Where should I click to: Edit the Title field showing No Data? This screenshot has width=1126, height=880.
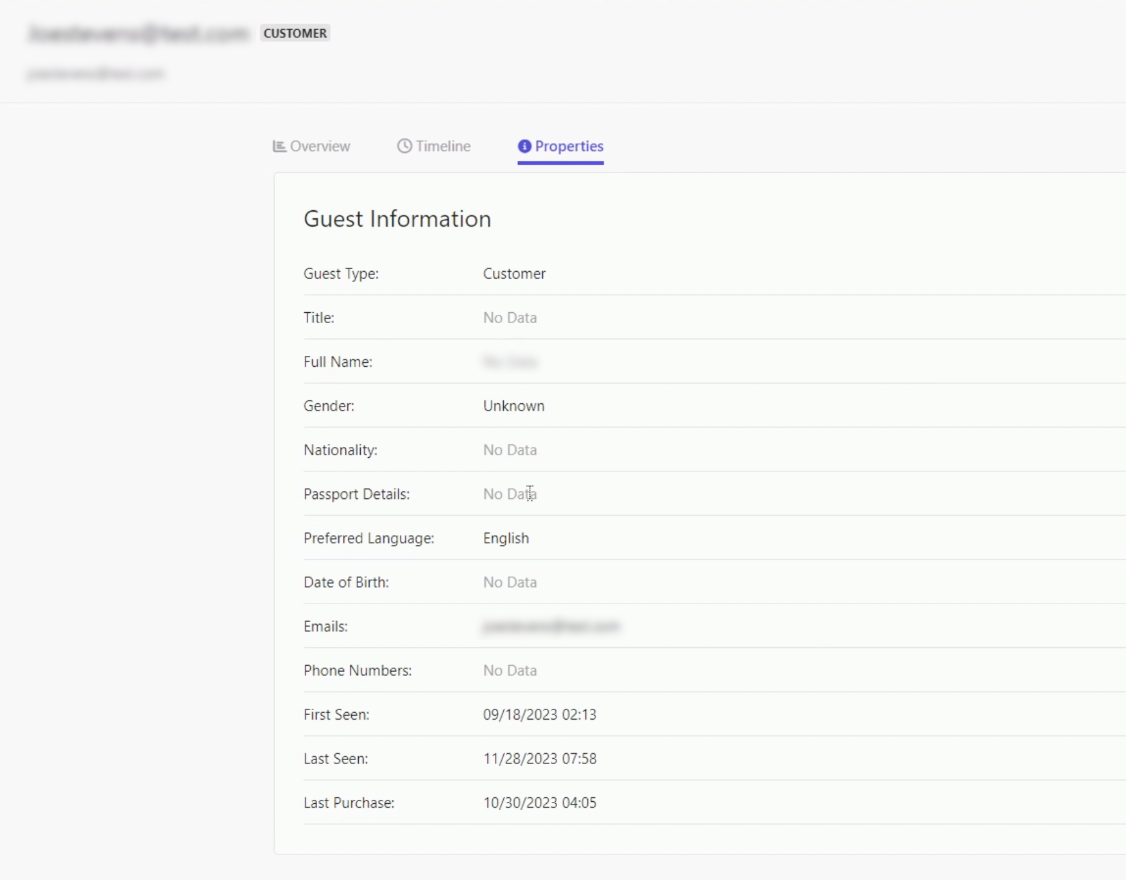click(x=509, y=317)
